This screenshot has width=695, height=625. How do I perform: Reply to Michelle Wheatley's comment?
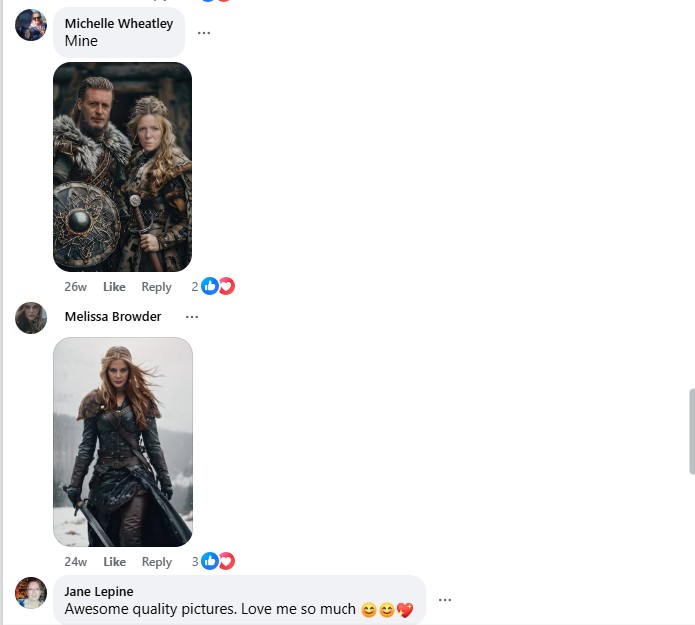[x=156, y=287]
